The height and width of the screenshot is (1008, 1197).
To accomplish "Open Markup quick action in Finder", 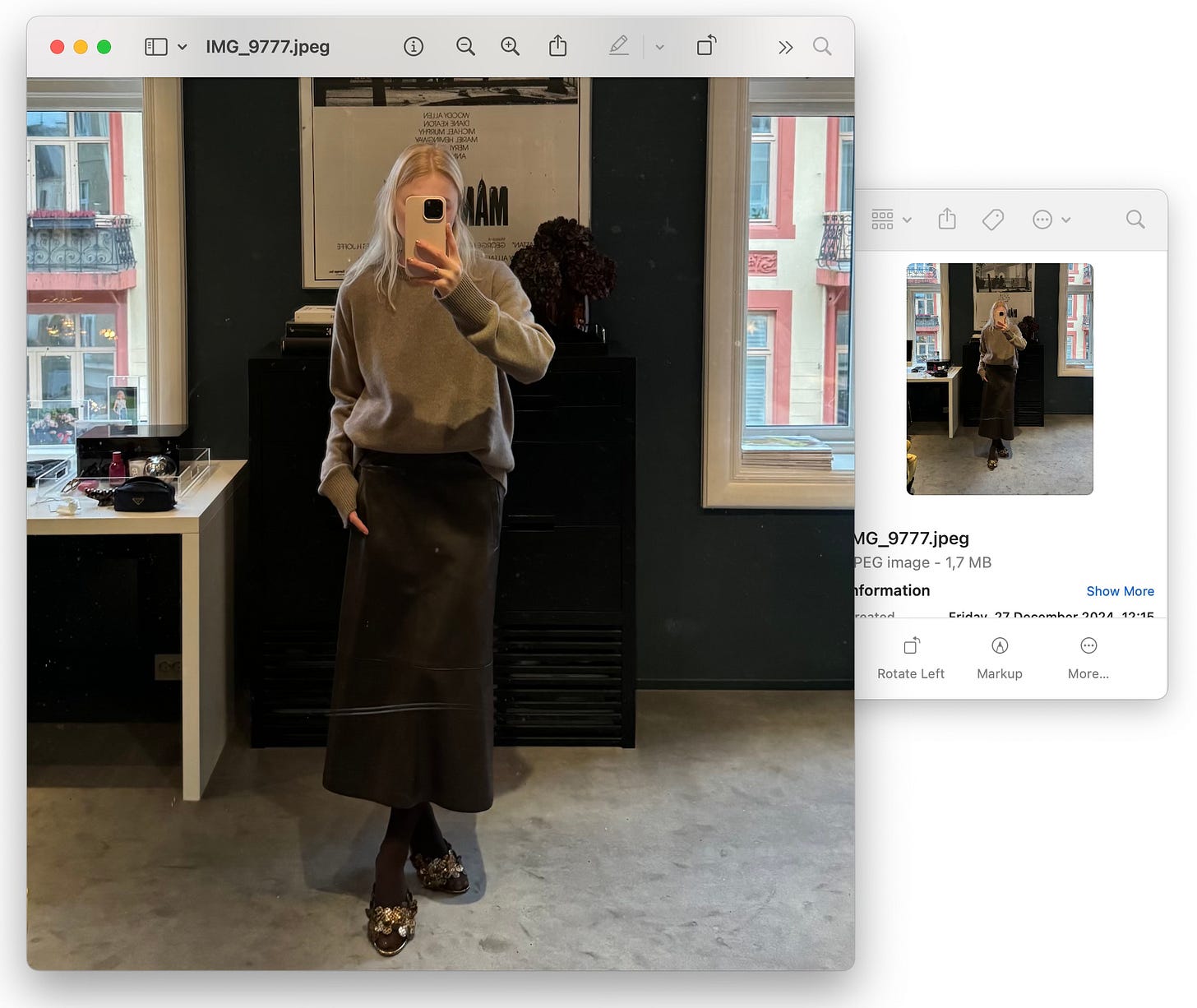I will tap(1000, 659).
